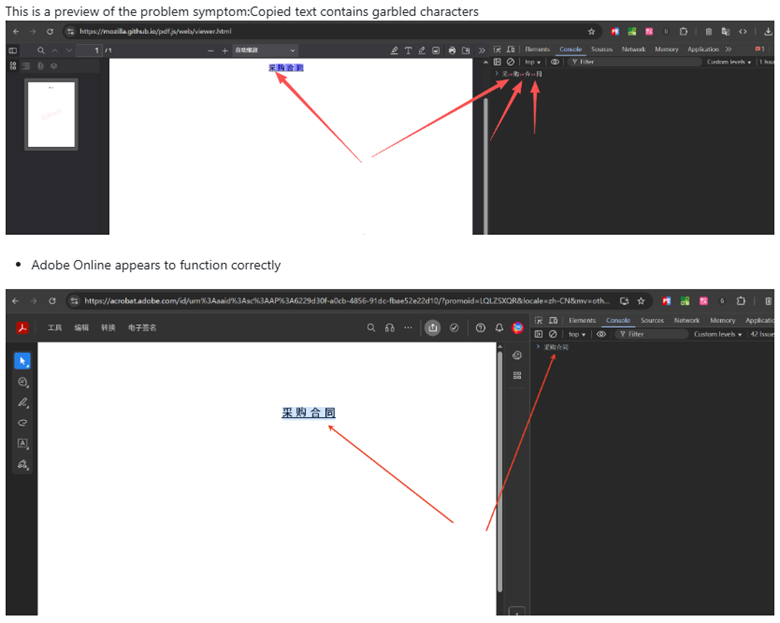
Task: Toggle the pdf.js viewer sidebar button
Action: coord(13,50)
